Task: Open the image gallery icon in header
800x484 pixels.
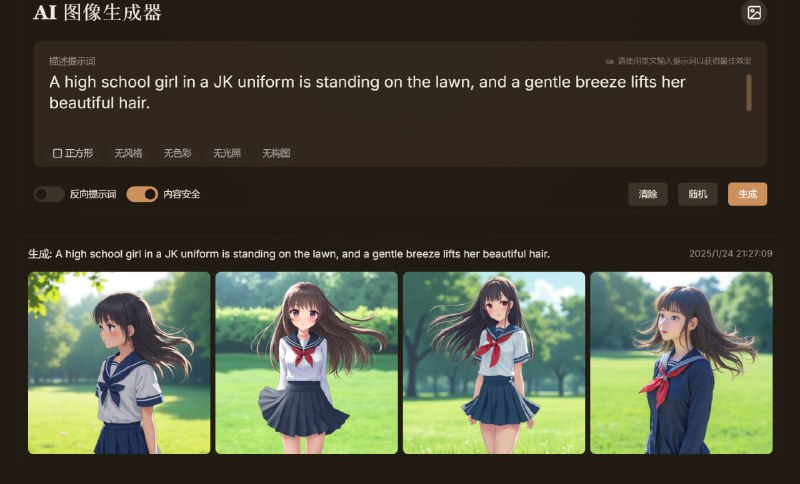Action: coord(754,13)
